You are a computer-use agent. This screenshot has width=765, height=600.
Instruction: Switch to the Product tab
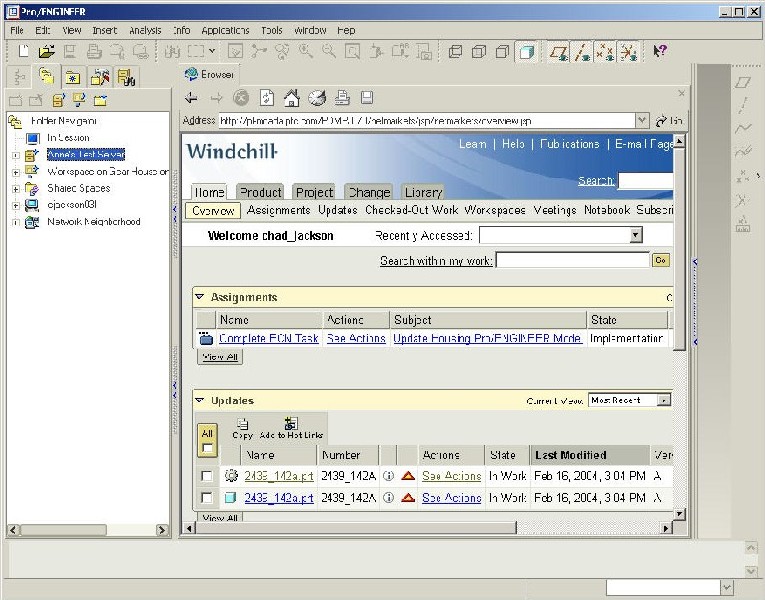tap(261, 192)
